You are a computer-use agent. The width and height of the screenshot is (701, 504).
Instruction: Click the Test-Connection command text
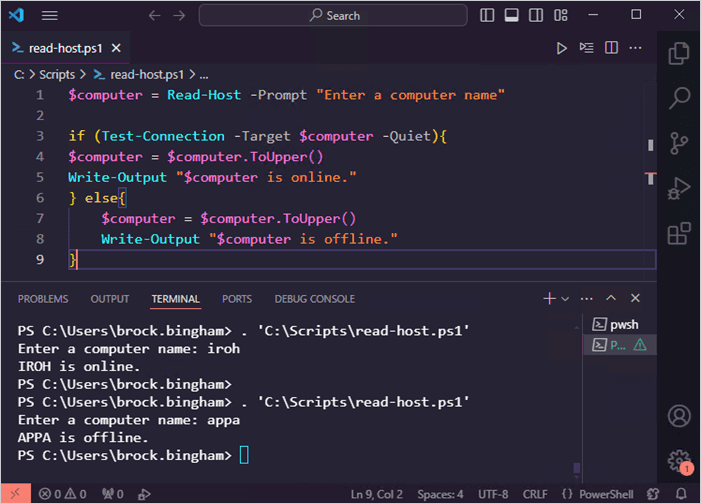[x=163, y=136]
